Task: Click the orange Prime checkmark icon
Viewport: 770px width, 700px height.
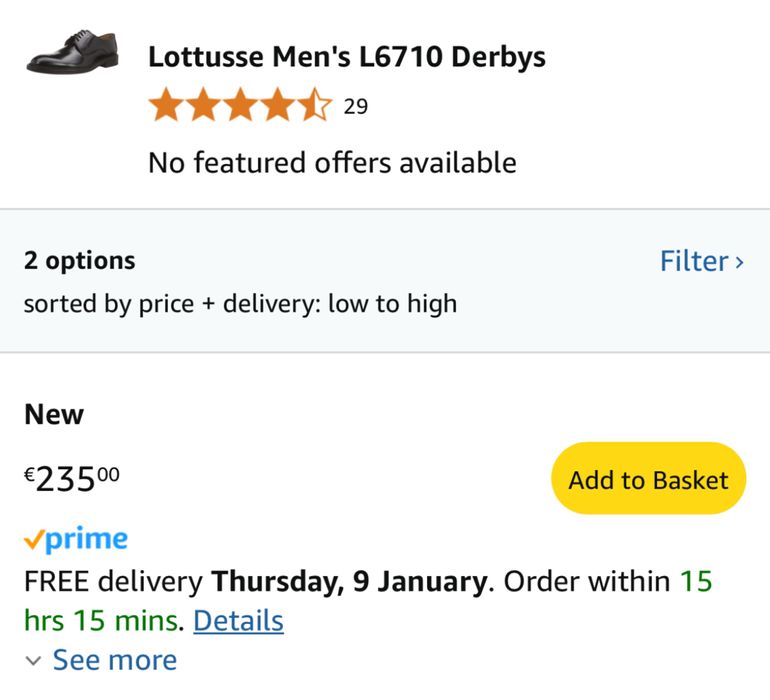Action: [34, 540]
